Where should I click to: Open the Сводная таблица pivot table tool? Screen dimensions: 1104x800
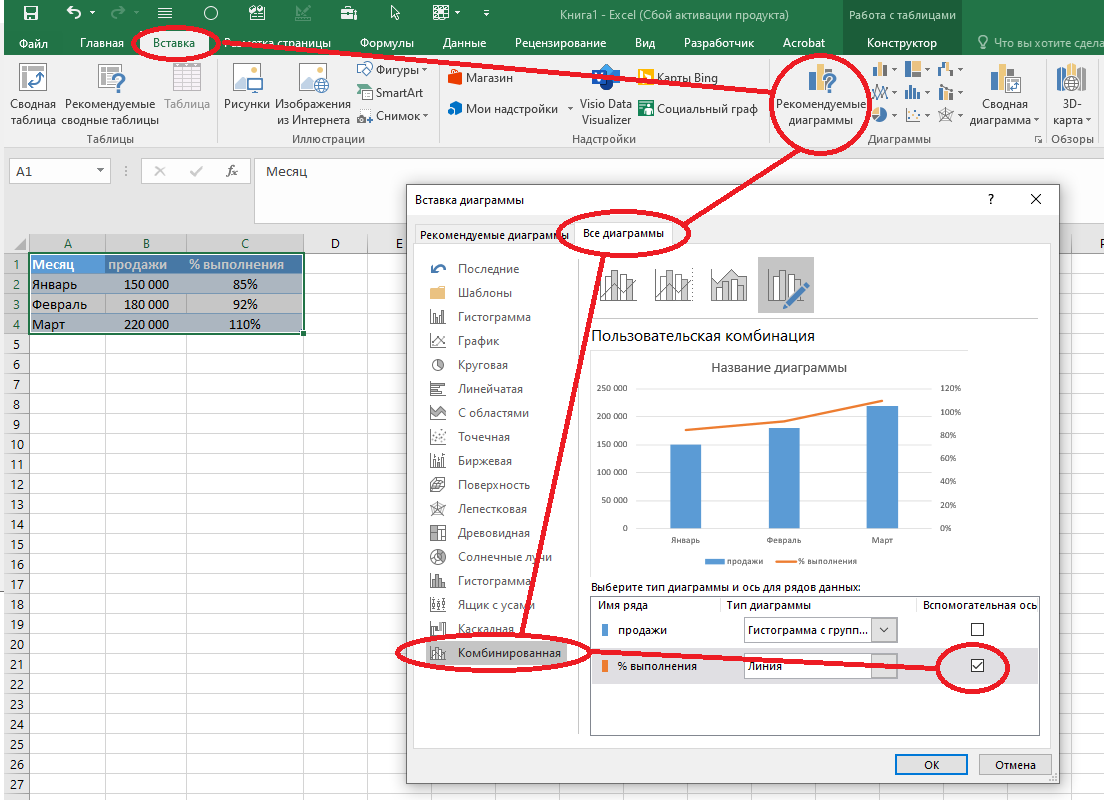32,94
